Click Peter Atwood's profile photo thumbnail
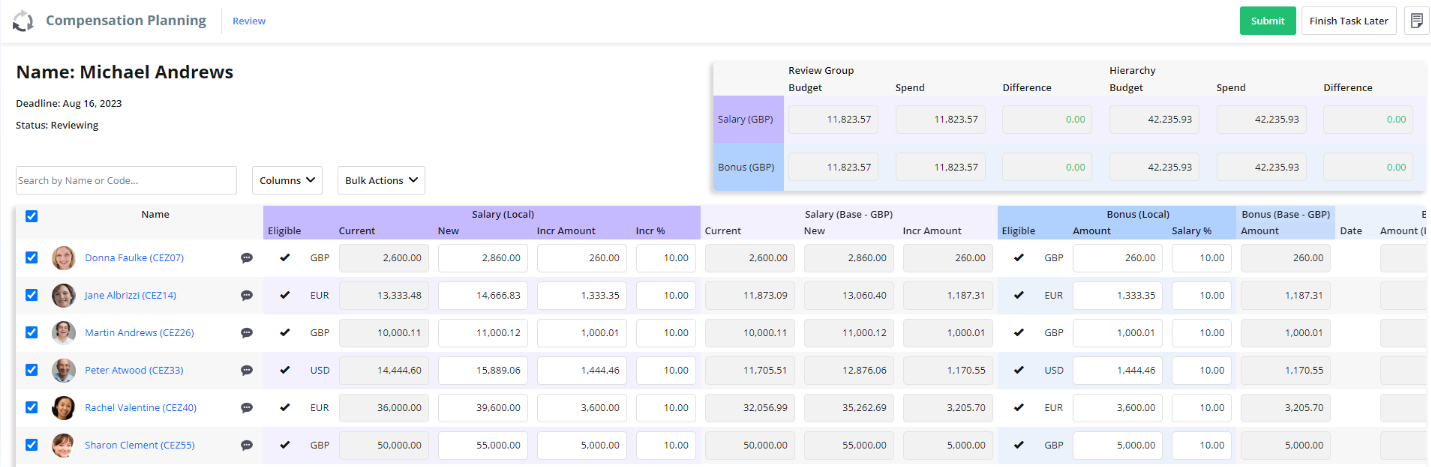This screenshot has height=467, width=1431. (64, 370)
